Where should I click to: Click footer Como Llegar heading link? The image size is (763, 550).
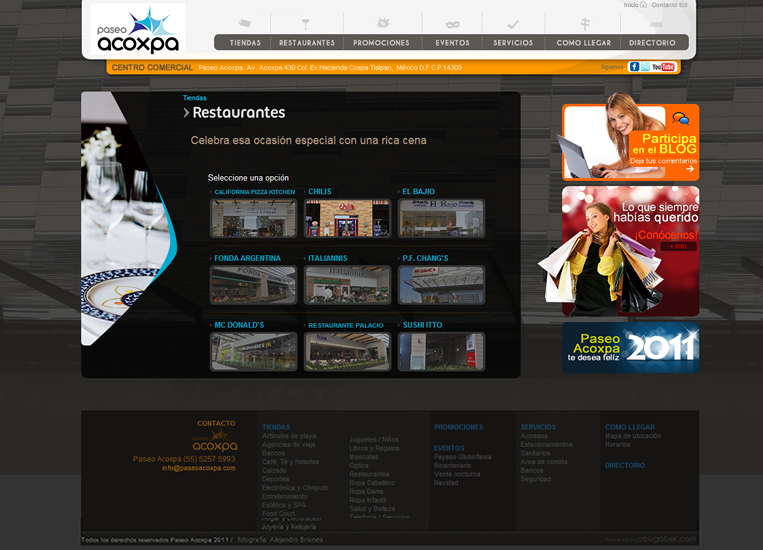coord(630,427)
